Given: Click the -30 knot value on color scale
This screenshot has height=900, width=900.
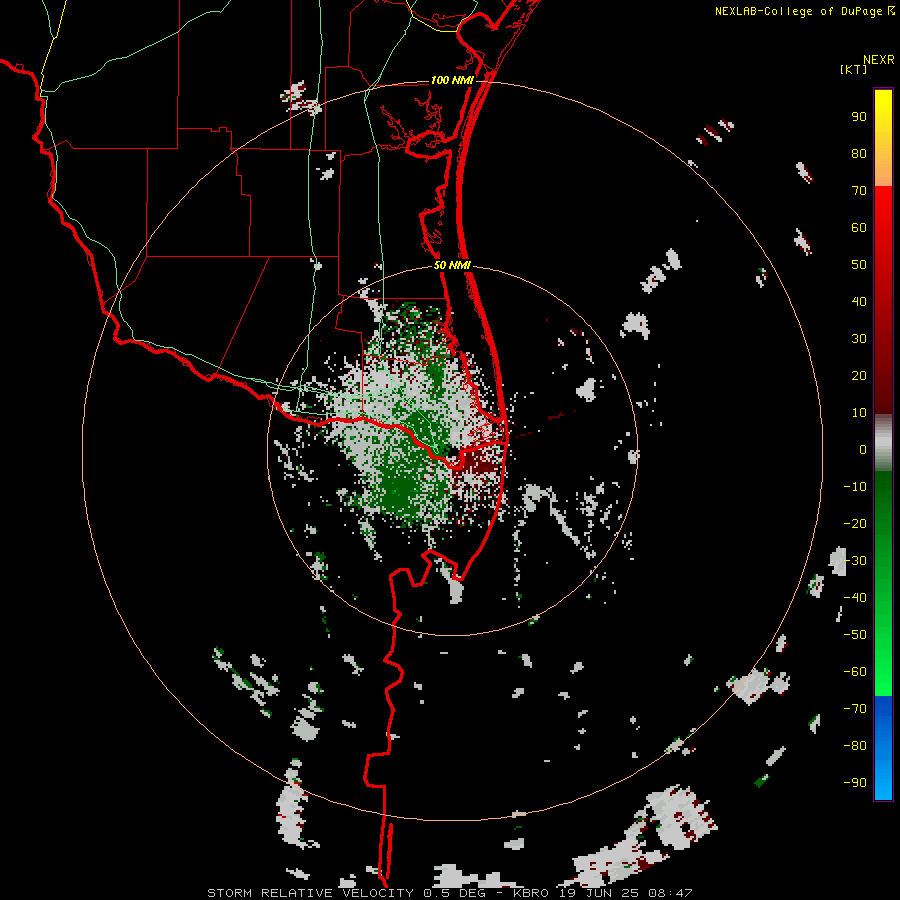Looking at the screenshot, I should click(x=855, y=561).
